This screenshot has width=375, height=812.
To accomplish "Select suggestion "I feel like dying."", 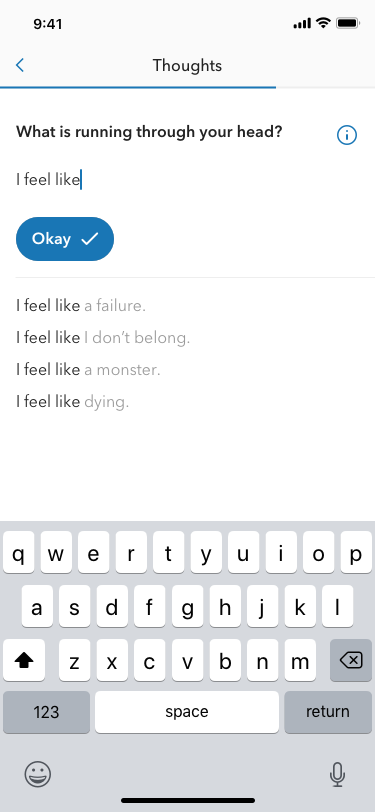I will [x=73, y=402].
